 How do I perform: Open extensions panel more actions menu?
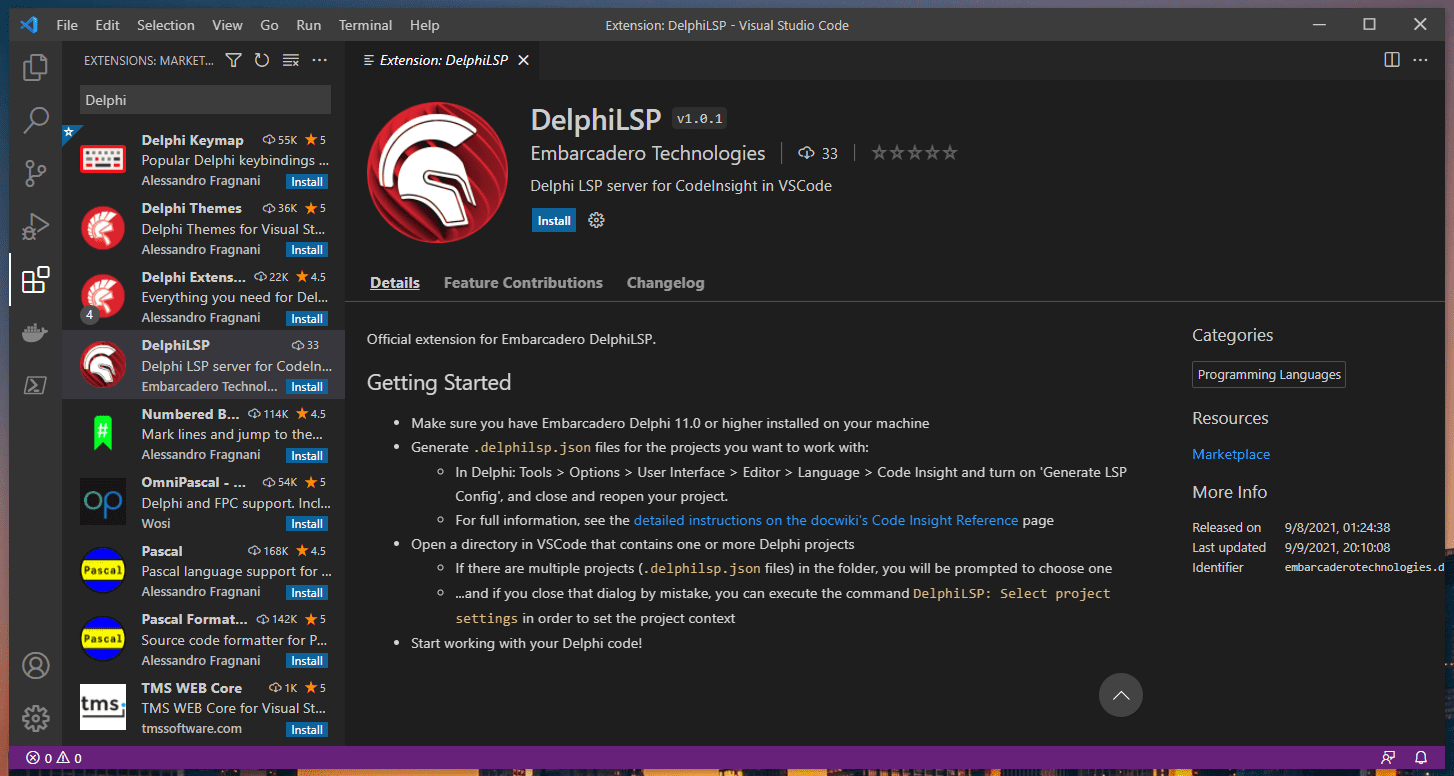tap(320, 60)
